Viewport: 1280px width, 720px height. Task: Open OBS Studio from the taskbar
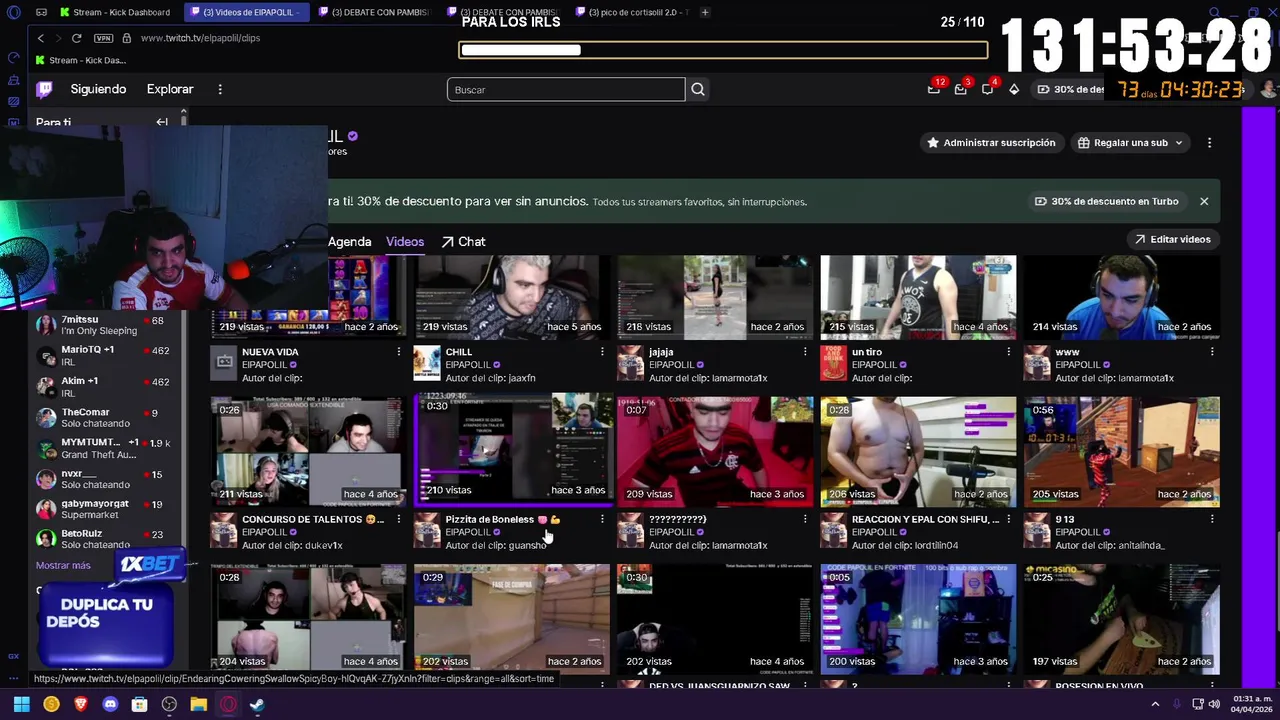[169, 704]
